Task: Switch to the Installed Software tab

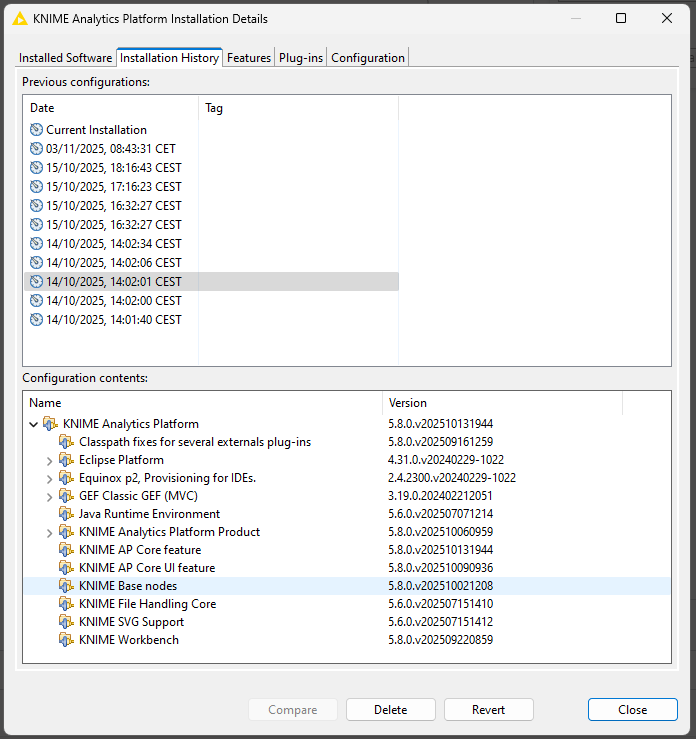Action: pos(65,58)
